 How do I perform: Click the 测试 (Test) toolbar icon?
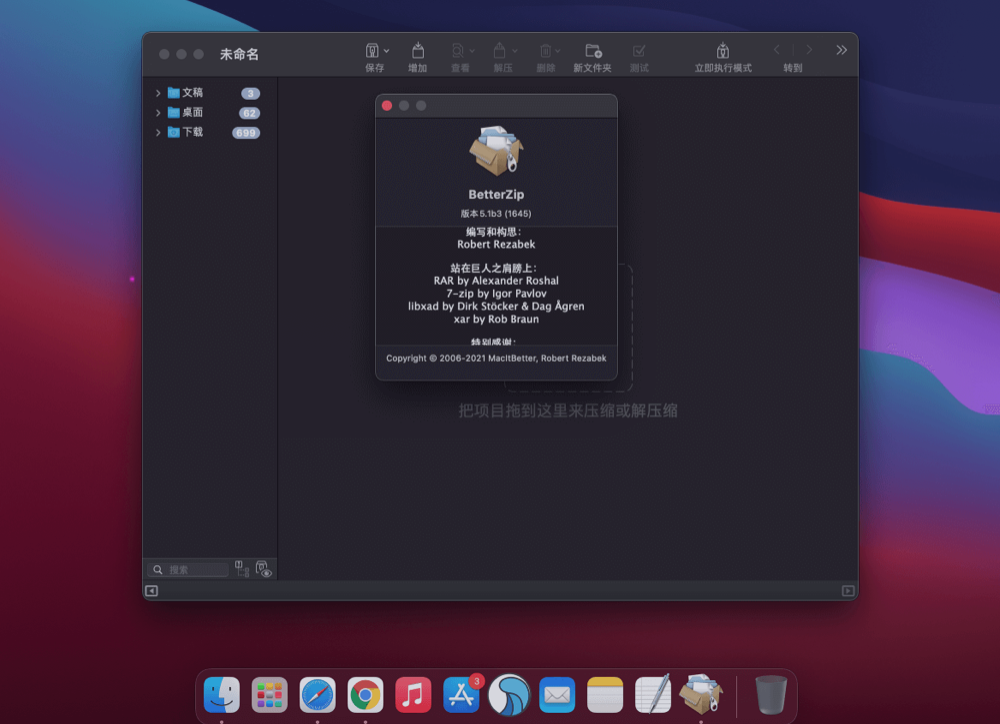[x=639, y=51]
